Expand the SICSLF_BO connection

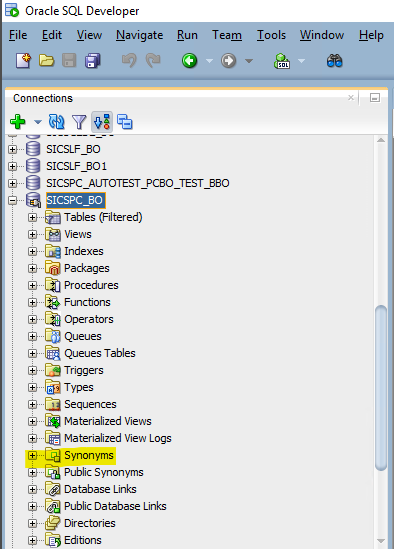(x=13, y=150)
